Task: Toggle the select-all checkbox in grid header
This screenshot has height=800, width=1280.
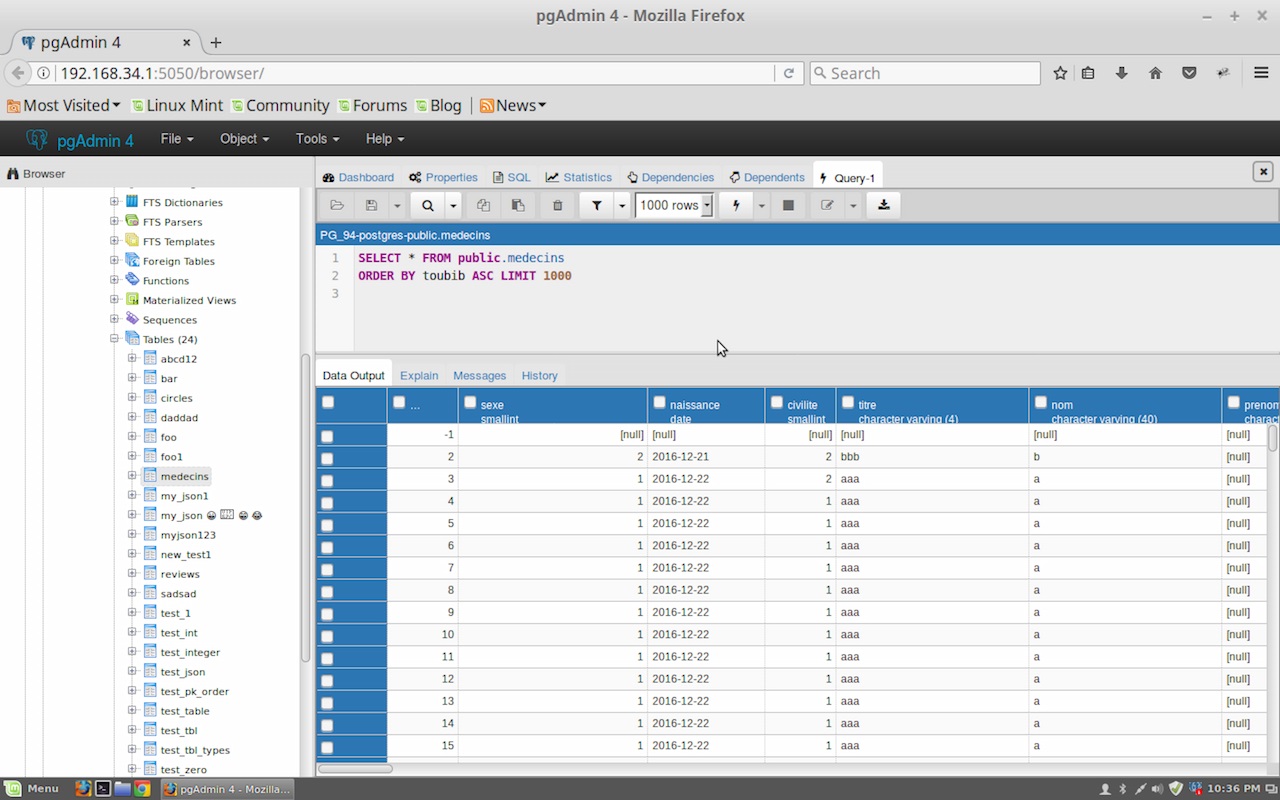Action: coord(328,403)
